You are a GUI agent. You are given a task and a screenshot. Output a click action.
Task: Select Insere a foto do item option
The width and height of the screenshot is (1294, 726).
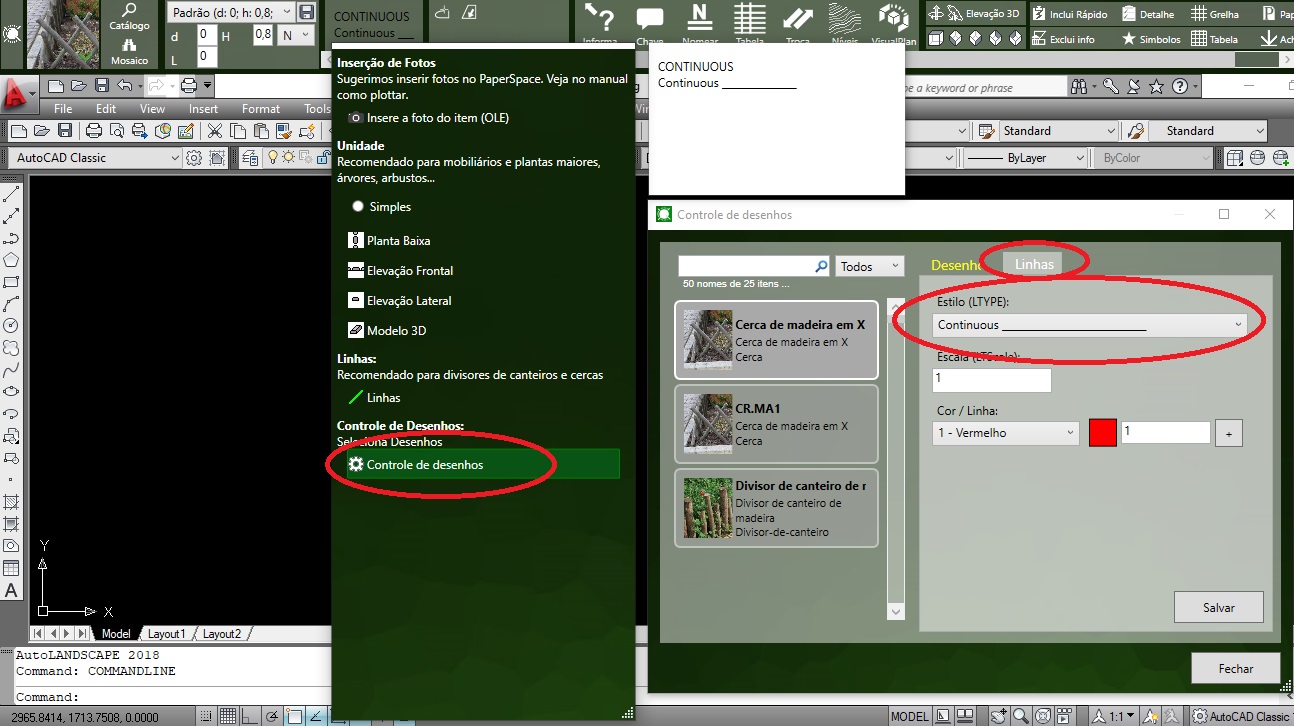[355, 118]
